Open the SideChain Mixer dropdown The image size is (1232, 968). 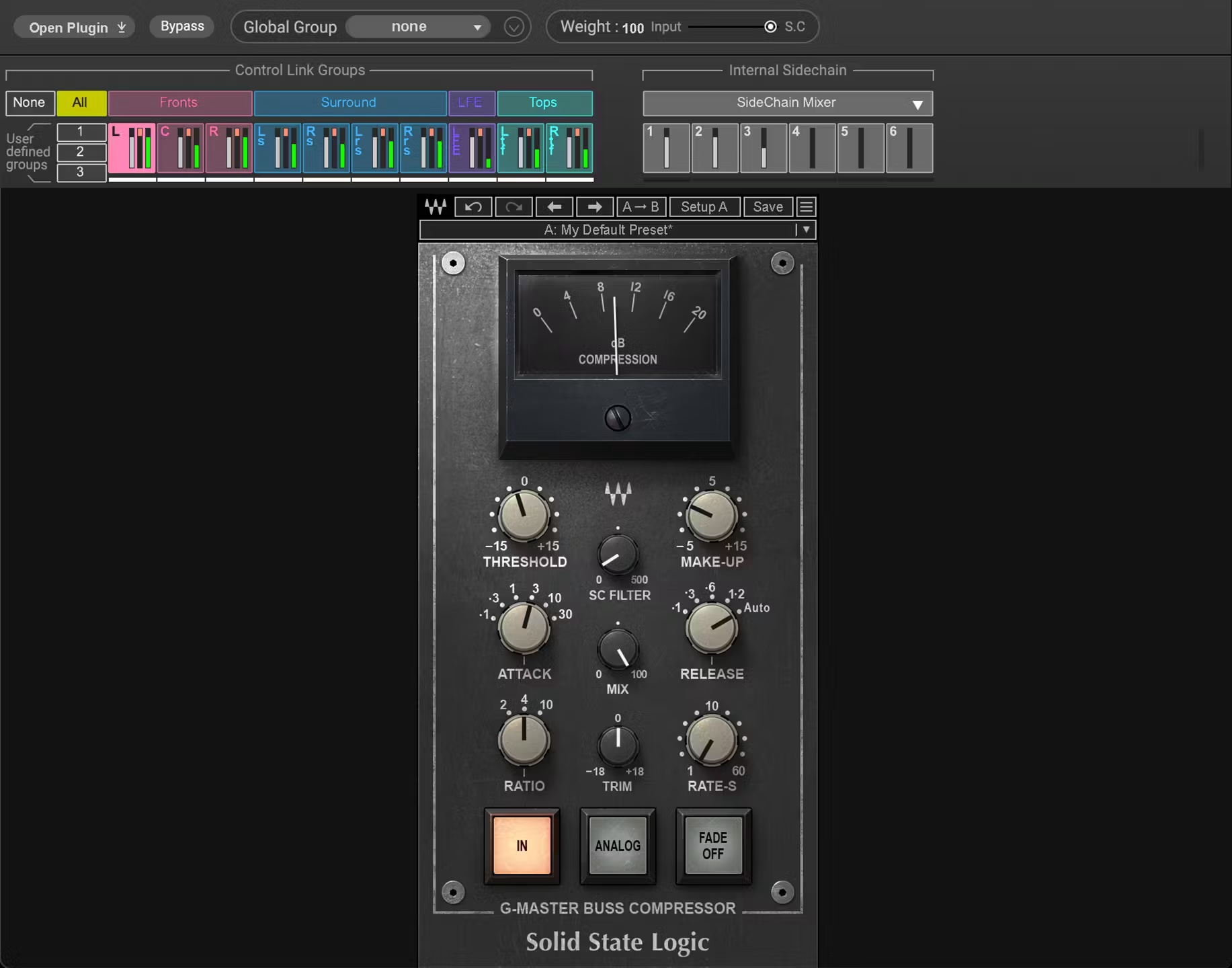787,103
